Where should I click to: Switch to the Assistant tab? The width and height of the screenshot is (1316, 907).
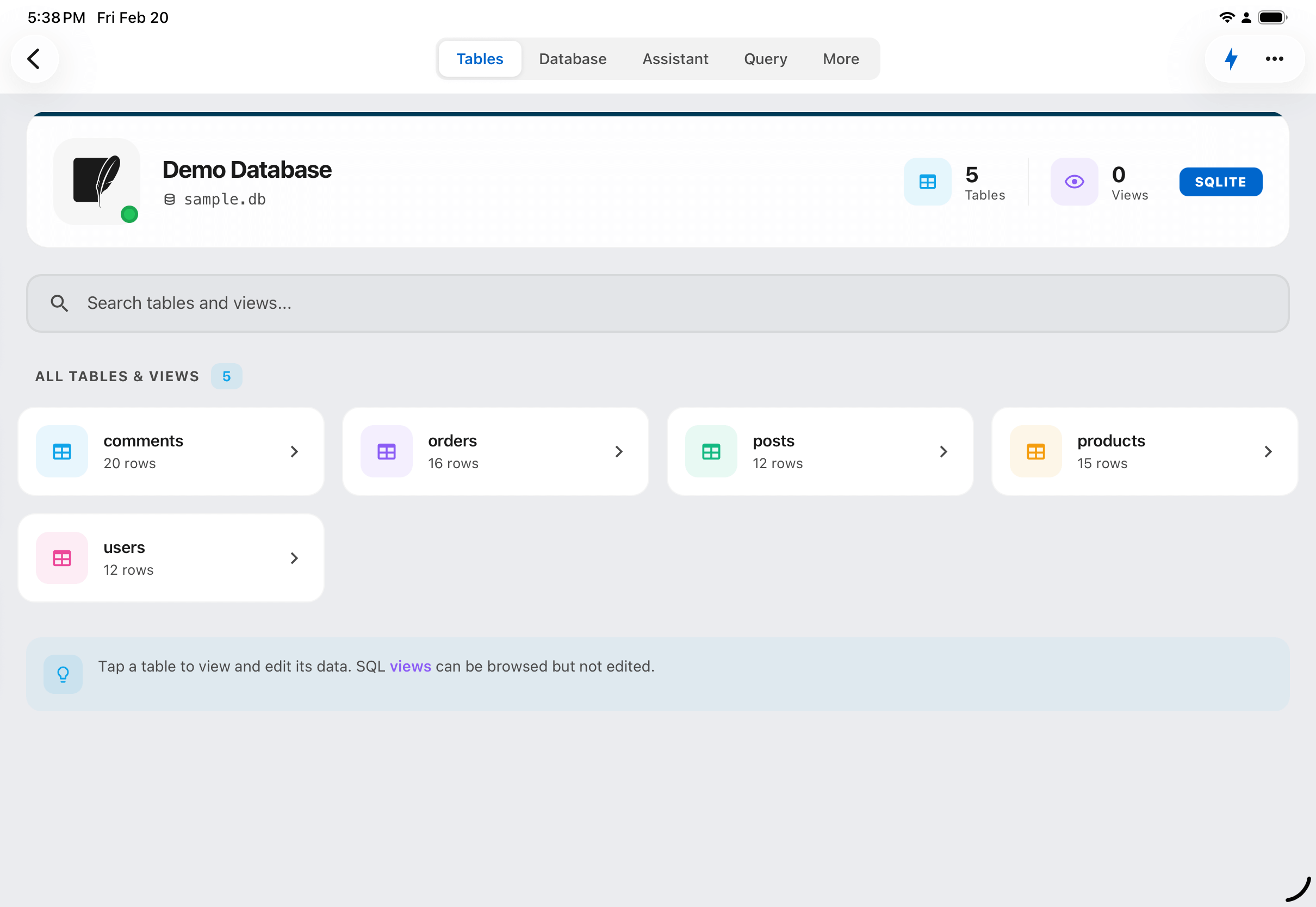click(675, 59)
